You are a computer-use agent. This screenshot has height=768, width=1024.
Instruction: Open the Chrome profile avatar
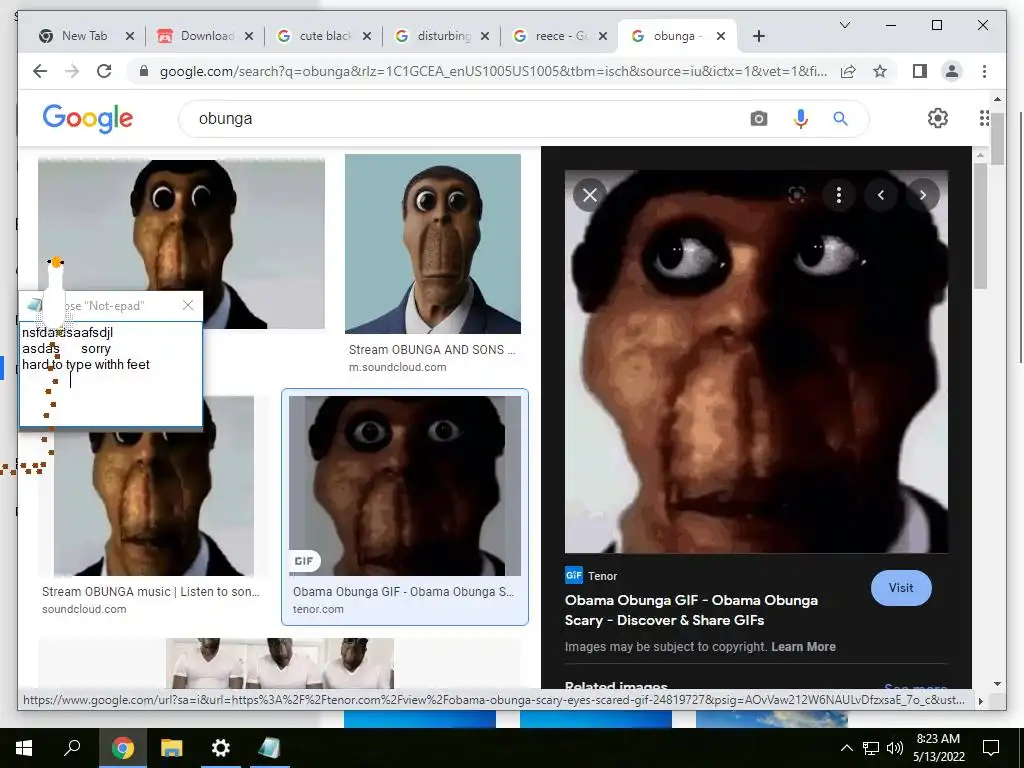click(952, 71)
